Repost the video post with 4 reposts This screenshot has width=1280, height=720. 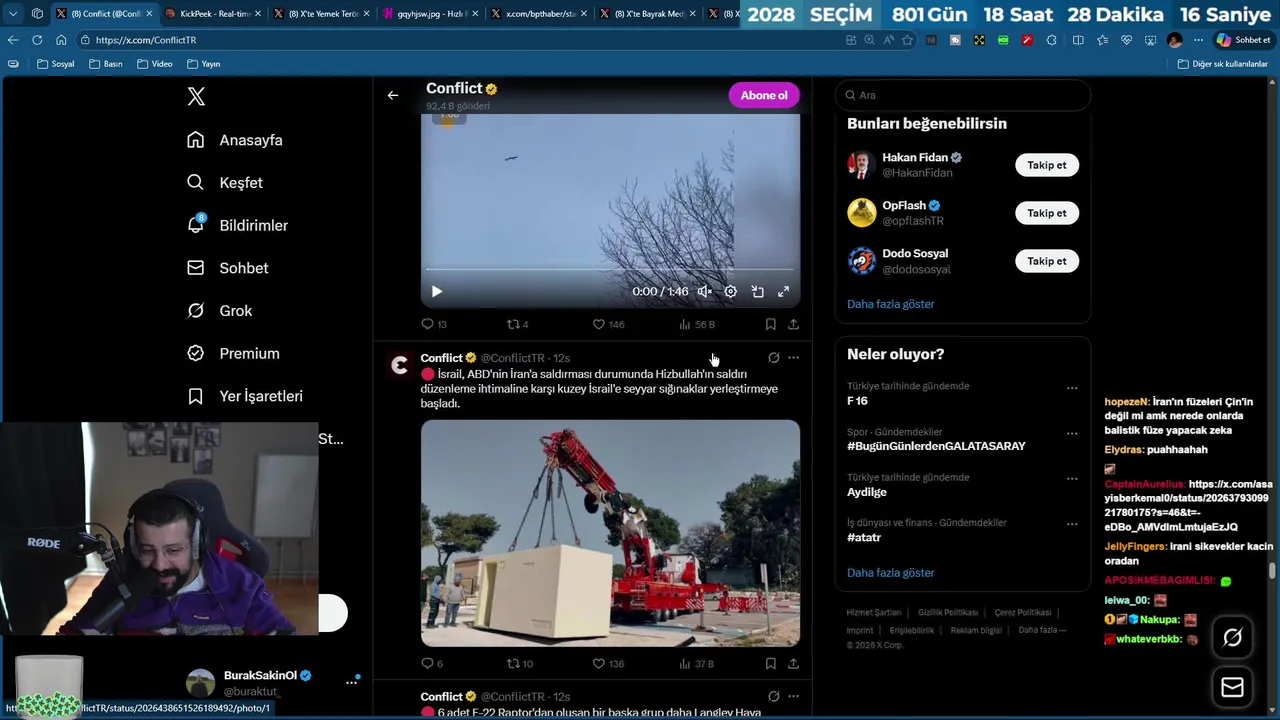tap(518, 324)
